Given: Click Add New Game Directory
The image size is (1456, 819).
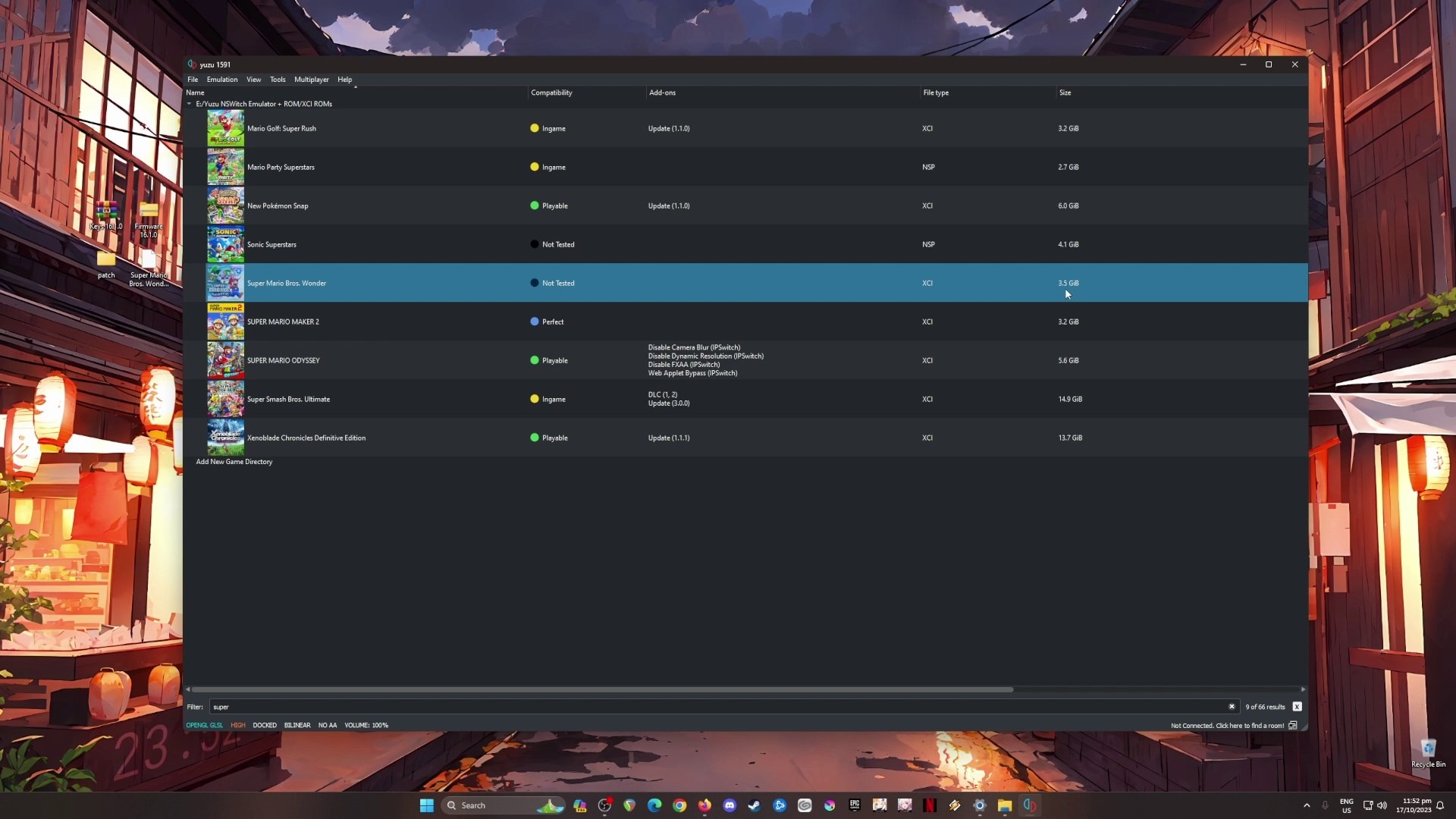Looking at the screenshot, I should pos(234,462).
